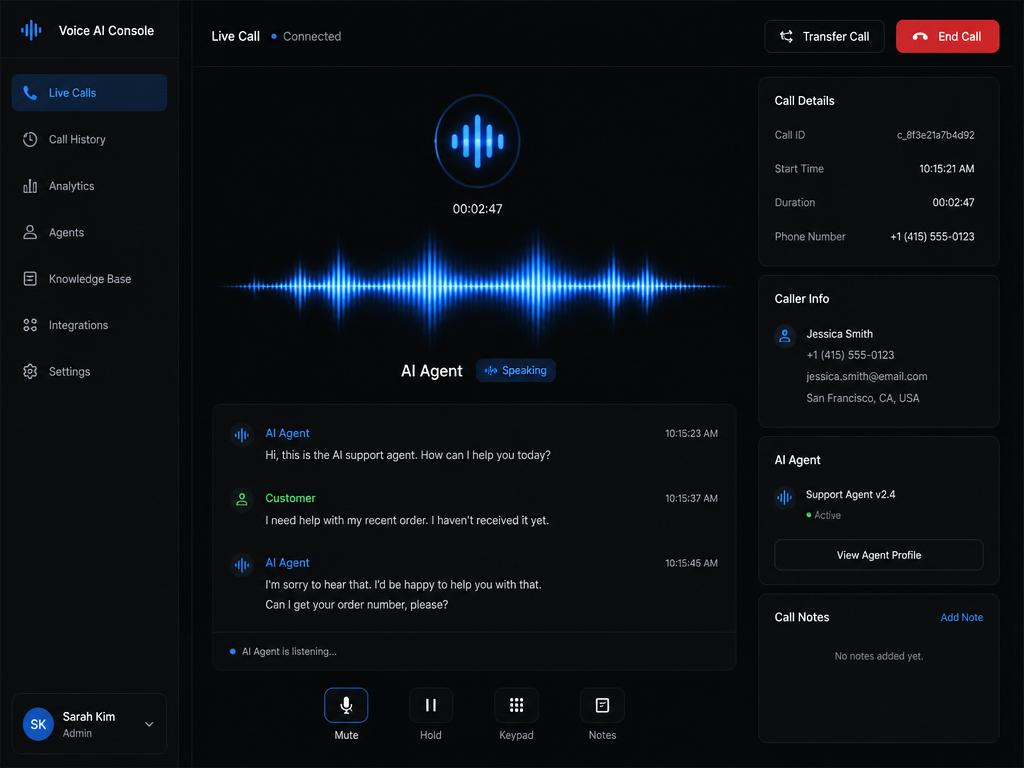Click the SK user avatar
The height and width of the screenshot is (768, 1024).
pyautogui.click(x=39, y=724)
